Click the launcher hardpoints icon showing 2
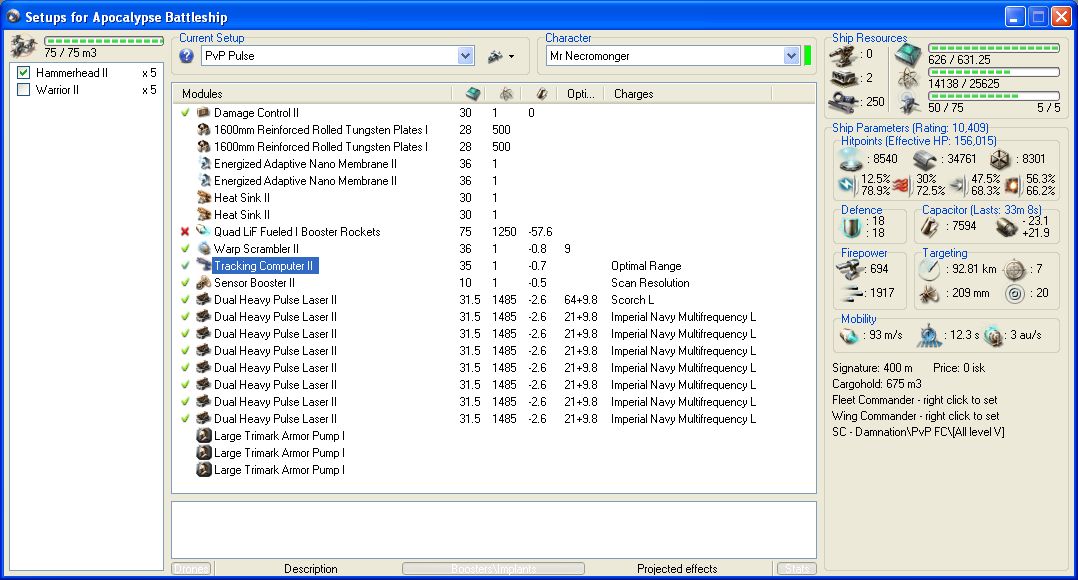The height and width of the screenshot is (580, 1078). pyautogui.click(x=843, y=78)
